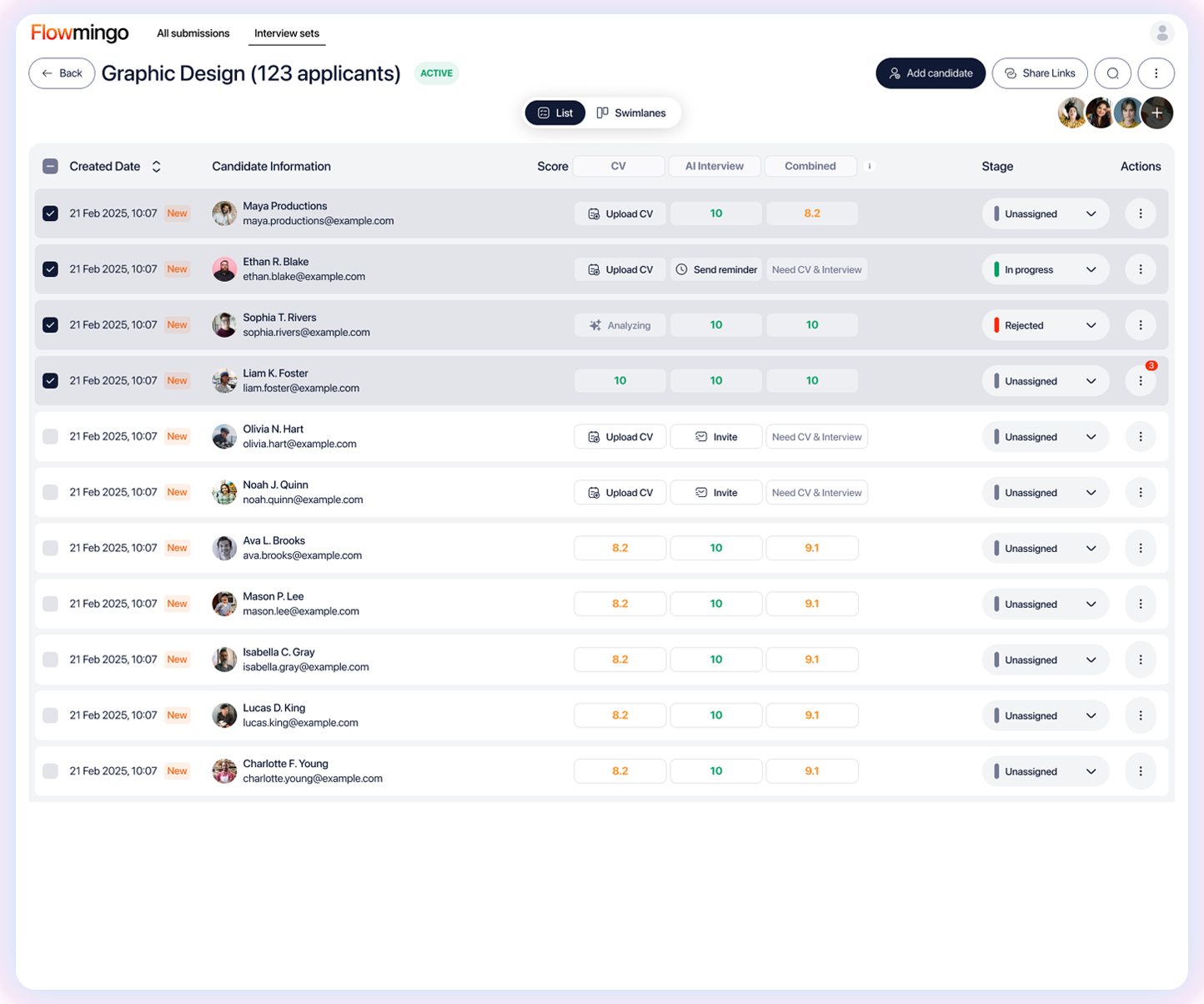Open actions menu for Maya Productions

(x=1141, y=213)
